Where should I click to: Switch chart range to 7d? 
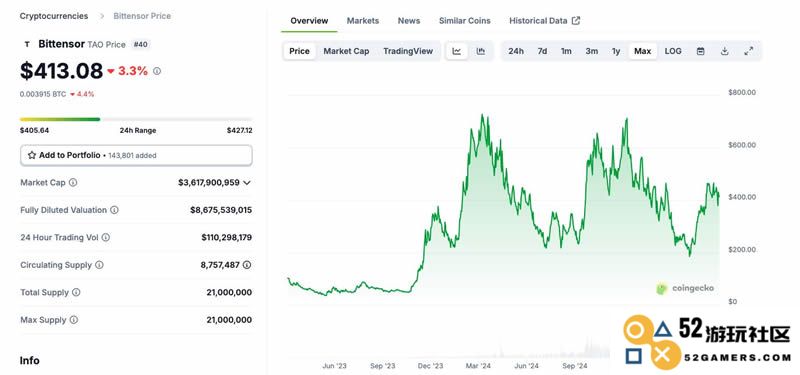click(542, 51)
